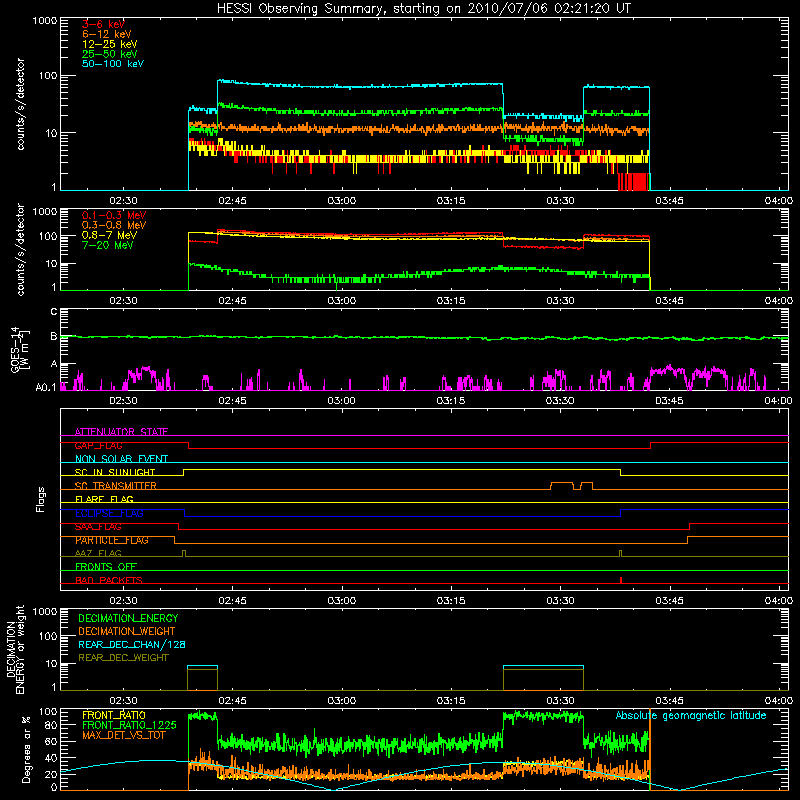
Task: Select the 6-12 keV legend label
Action: pos(107,34)
